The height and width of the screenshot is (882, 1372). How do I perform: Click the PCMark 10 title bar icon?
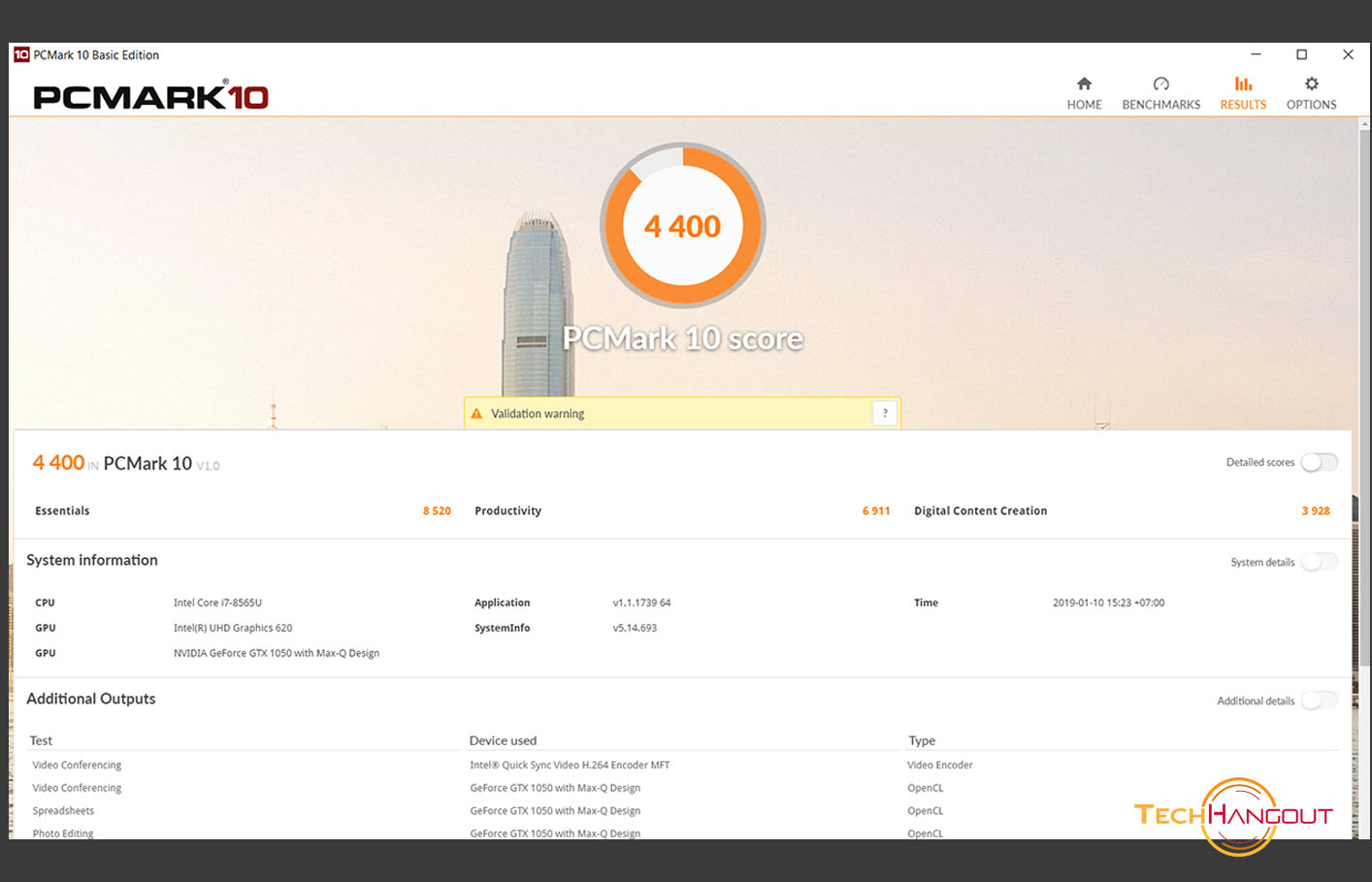(21, 54)
